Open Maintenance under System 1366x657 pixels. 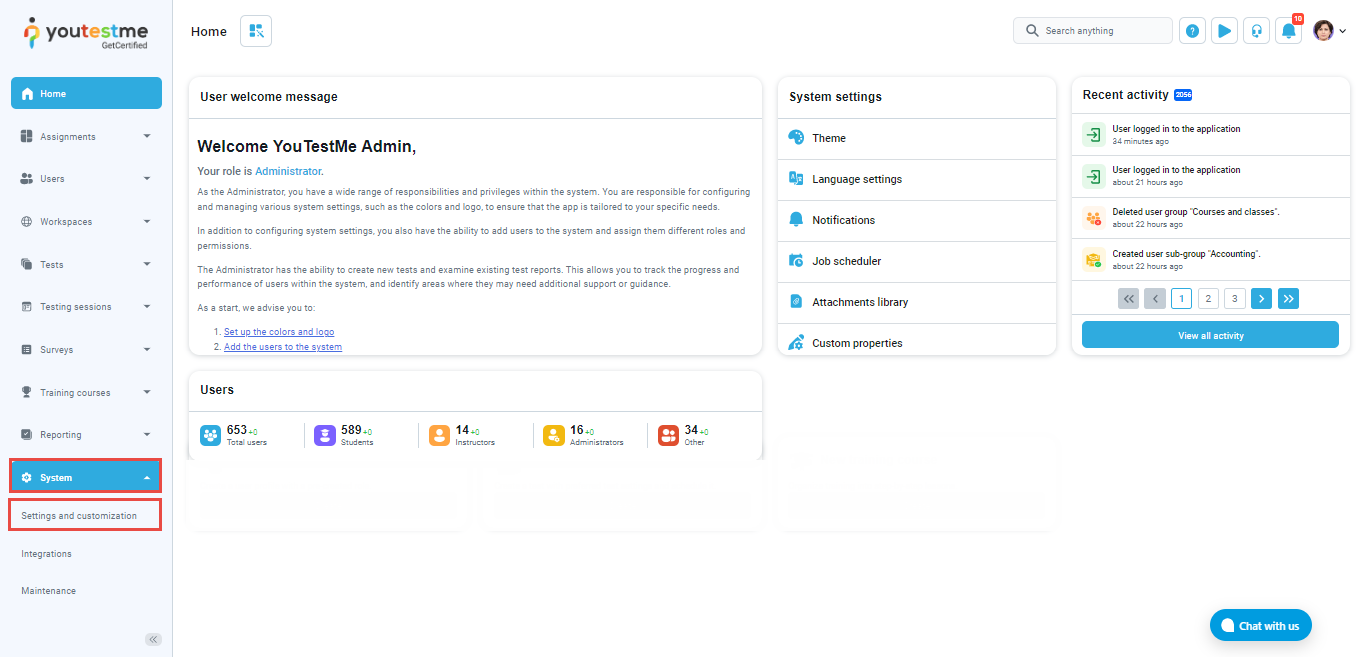click(49, 591)
